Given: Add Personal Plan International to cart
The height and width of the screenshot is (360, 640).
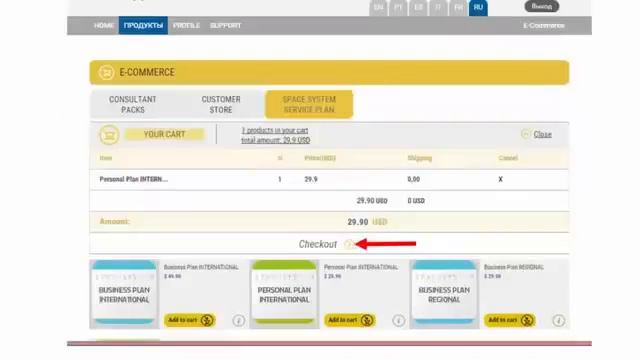Looking at the screenshot, I should 350,320.
